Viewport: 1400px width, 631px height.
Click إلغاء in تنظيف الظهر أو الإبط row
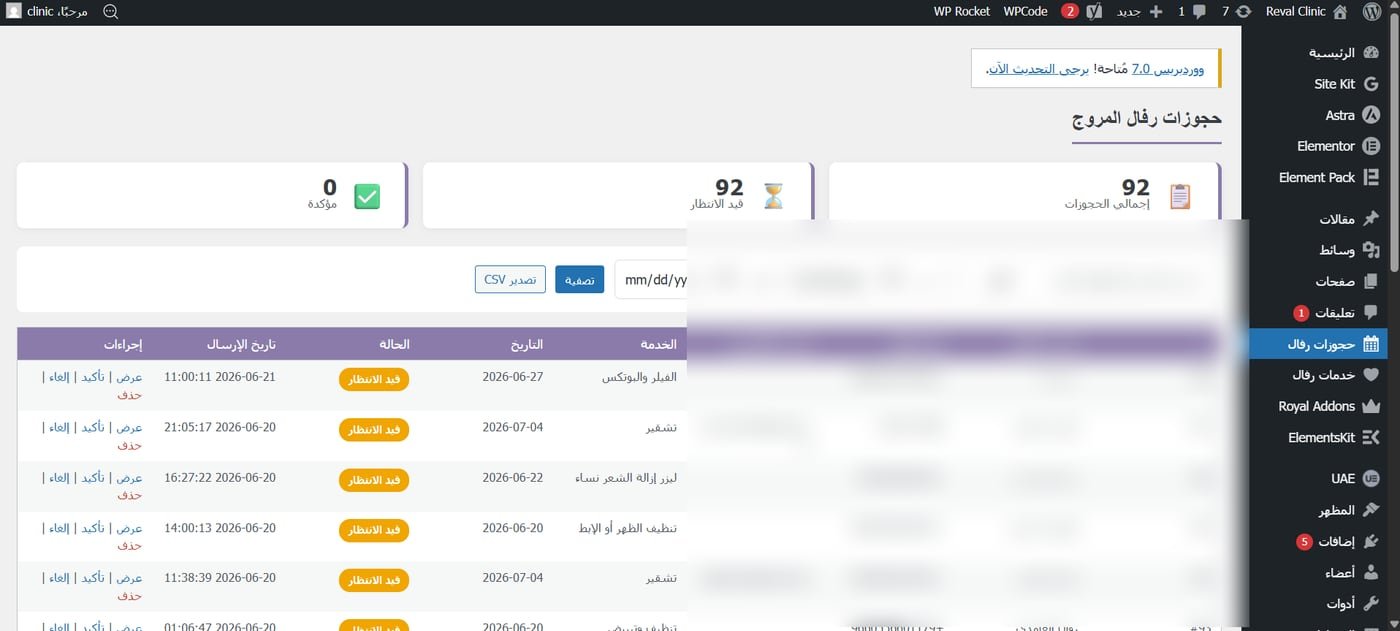tap(59, 528)
